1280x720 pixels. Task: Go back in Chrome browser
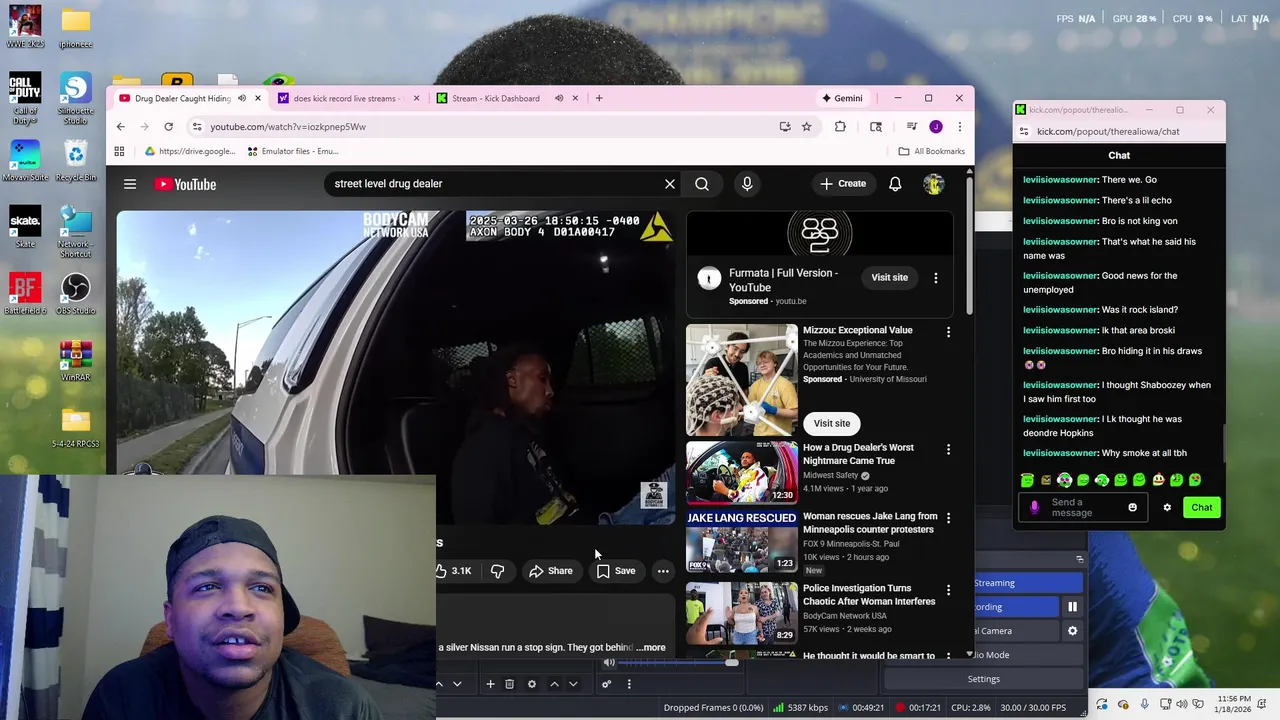[120, 127]
